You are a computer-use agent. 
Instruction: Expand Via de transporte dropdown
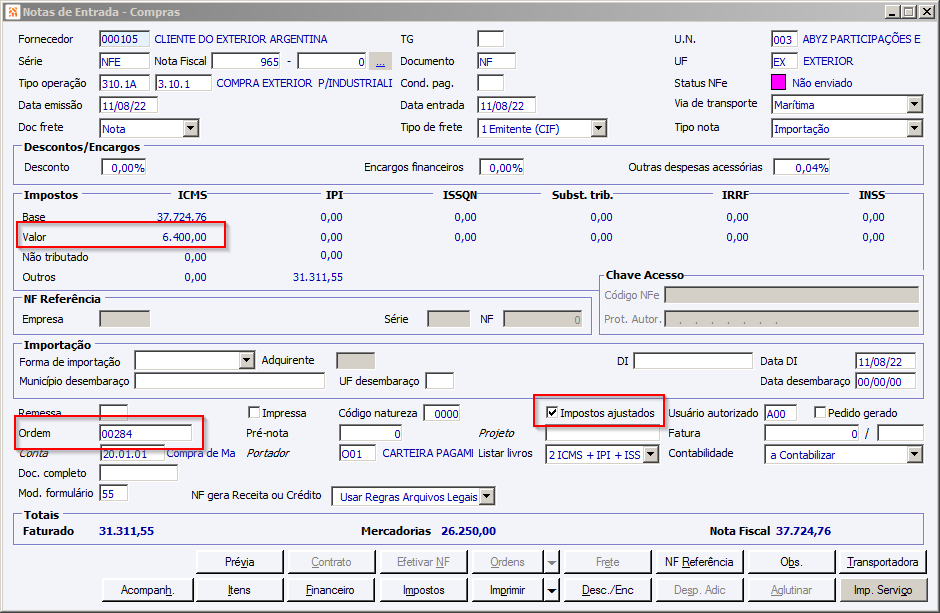click(x=914, y=104)
